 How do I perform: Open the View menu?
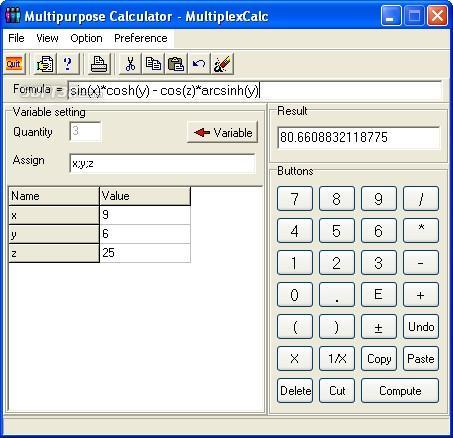pos(47,38)
